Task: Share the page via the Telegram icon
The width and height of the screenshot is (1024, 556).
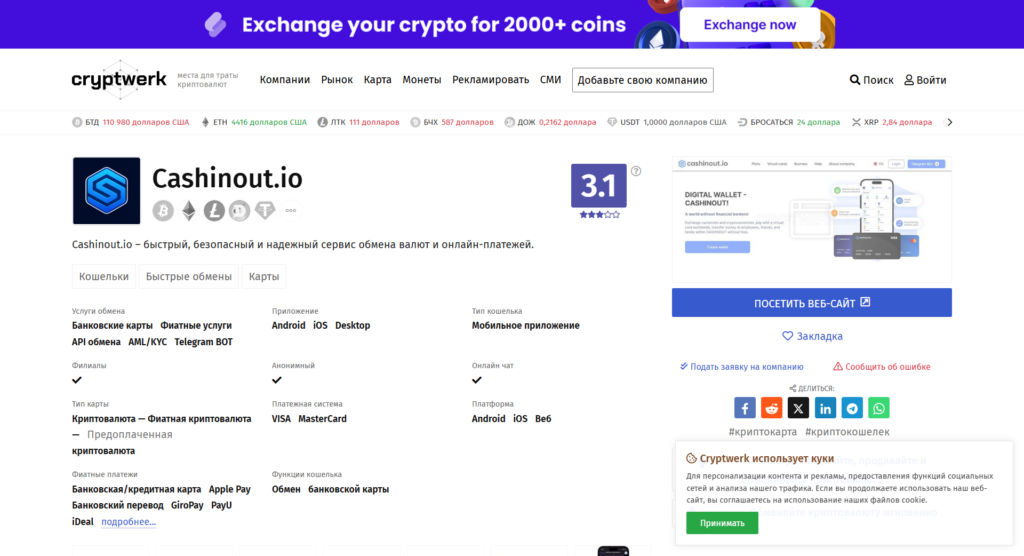Action: 852,408
